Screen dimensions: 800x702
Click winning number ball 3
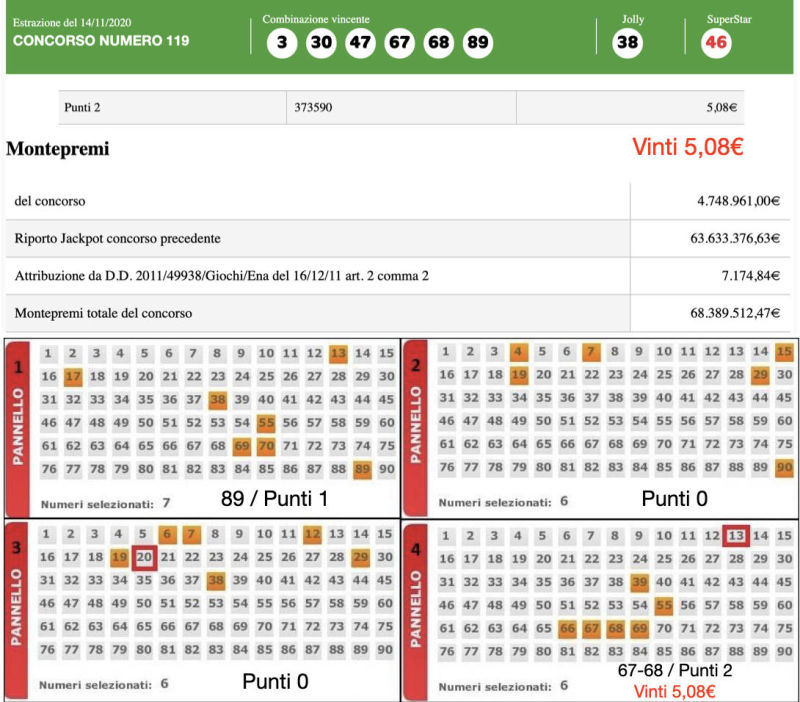[x=283, y=43]
